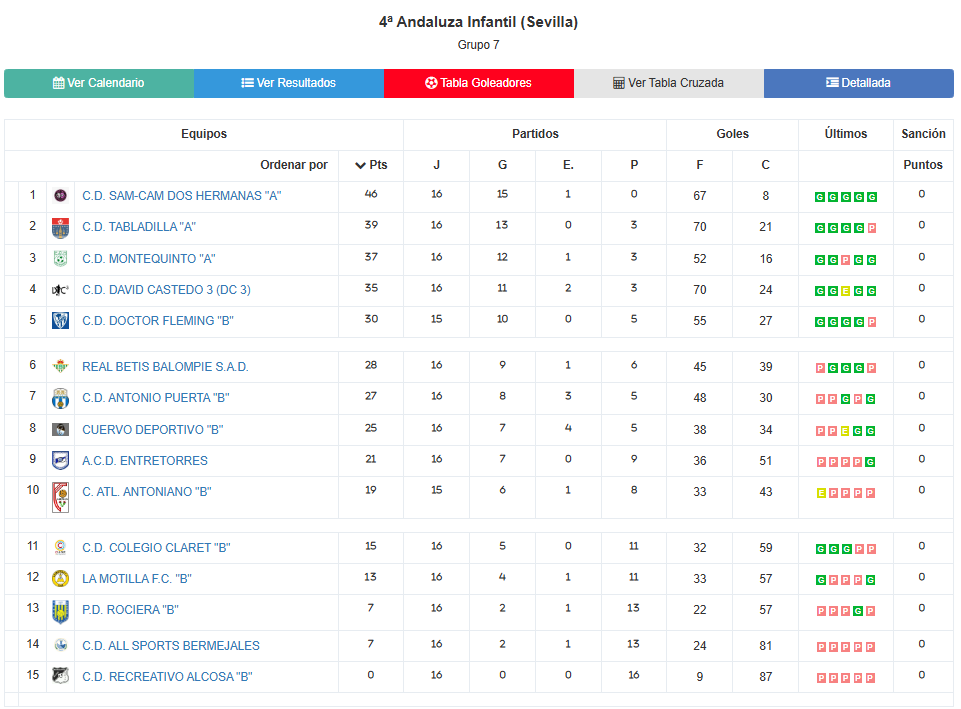The width and height of the screenshot is (961, 709).
Task: Click the C.D. COLEGIO CLARET "B" logo icon
Action: click(60, 548)
